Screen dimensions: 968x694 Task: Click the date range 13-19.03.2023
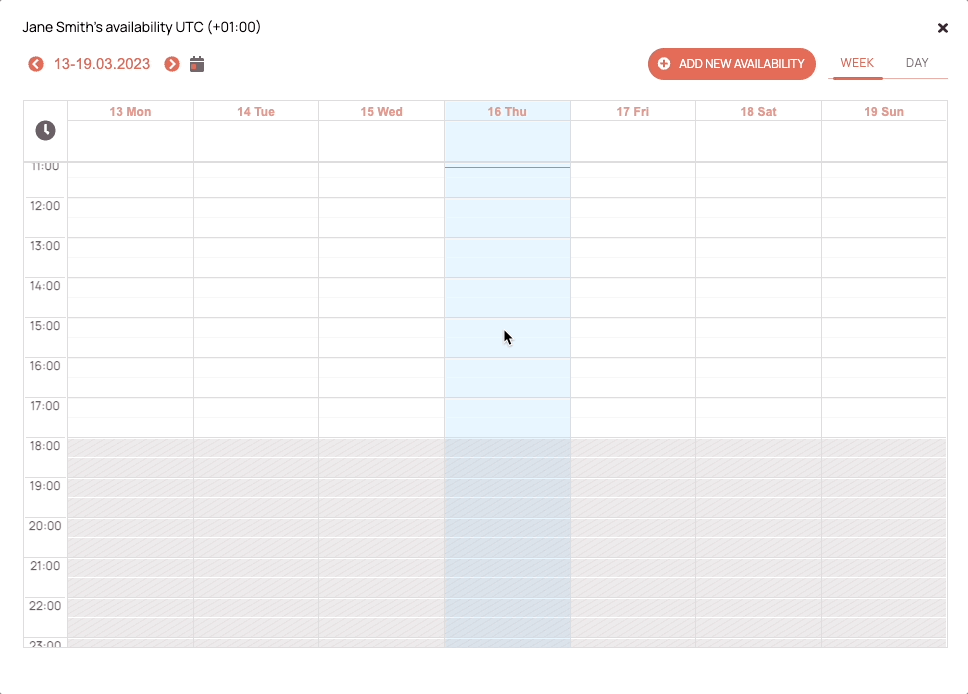(x=102, y=64)
